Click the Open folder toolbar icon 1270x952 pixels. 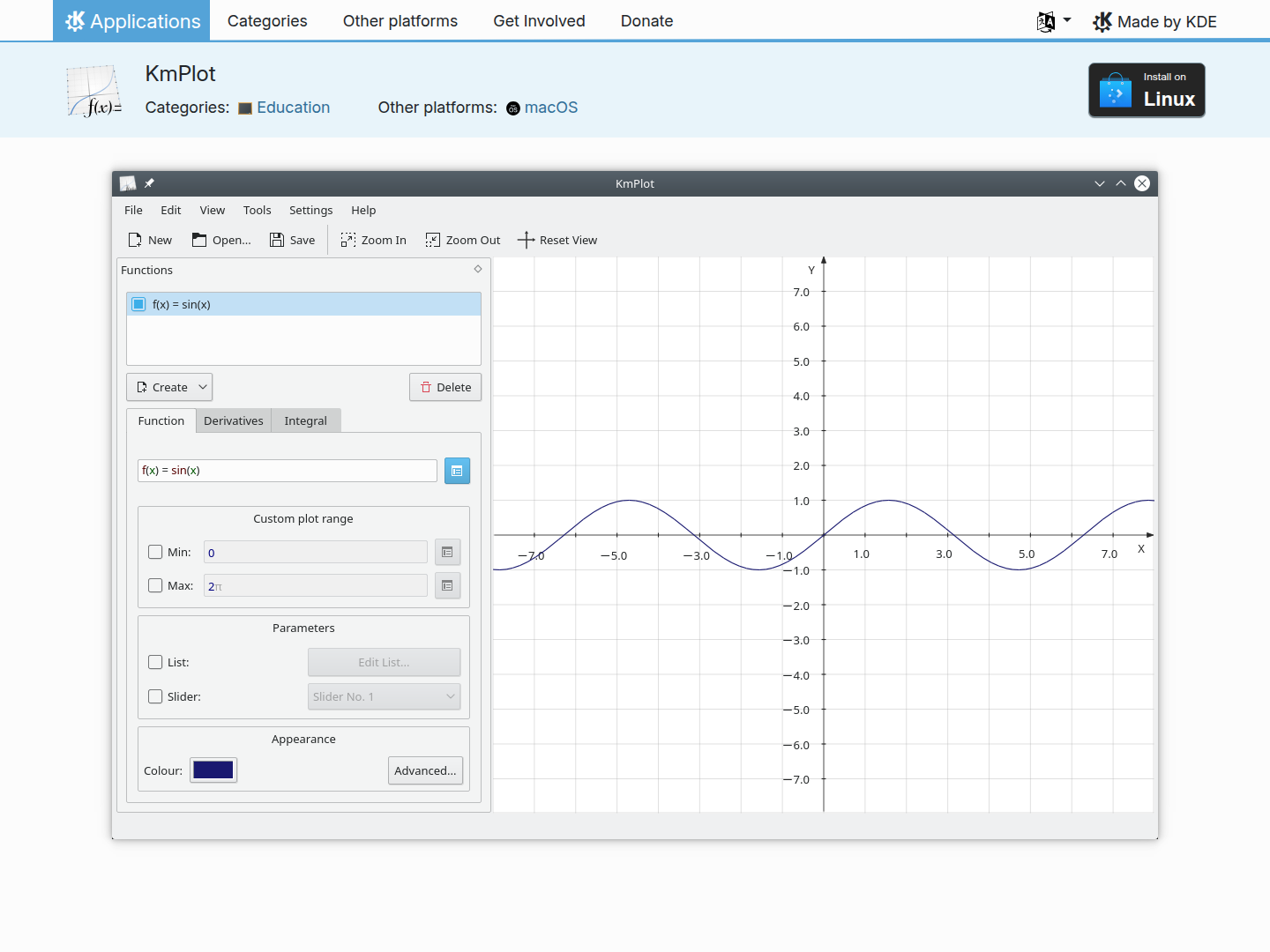199,240
